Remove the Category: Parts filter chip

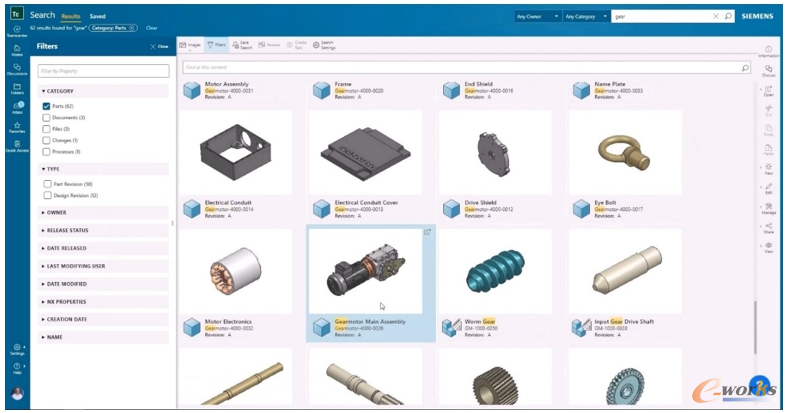(132, 28)
